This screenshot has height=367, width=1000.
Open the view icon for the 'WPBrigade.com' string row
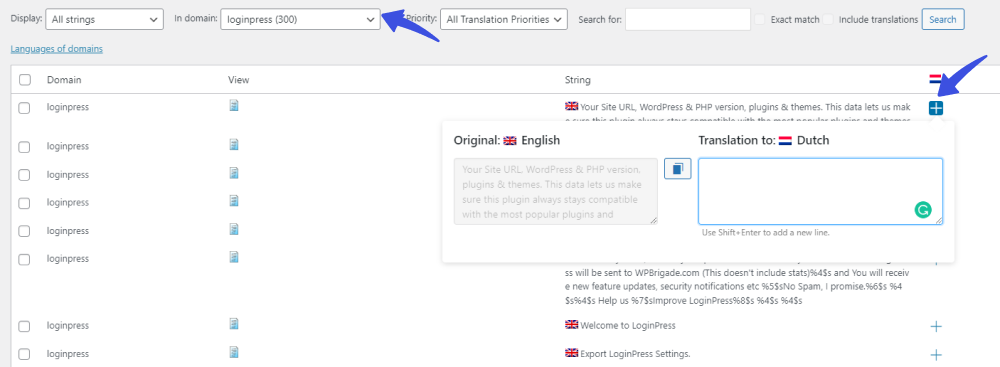coord(234,257)
